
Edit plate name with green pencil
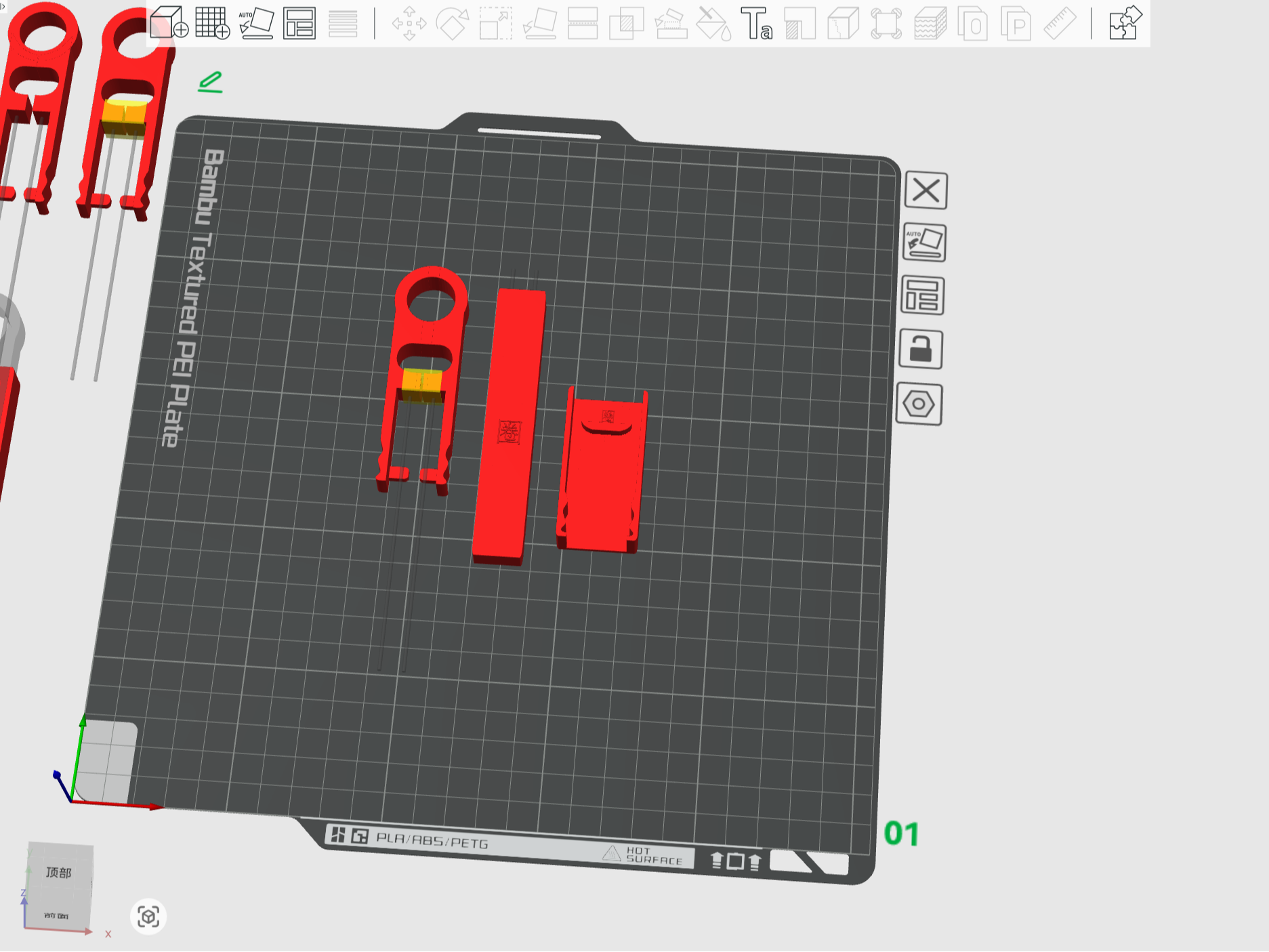pos(210,83)
